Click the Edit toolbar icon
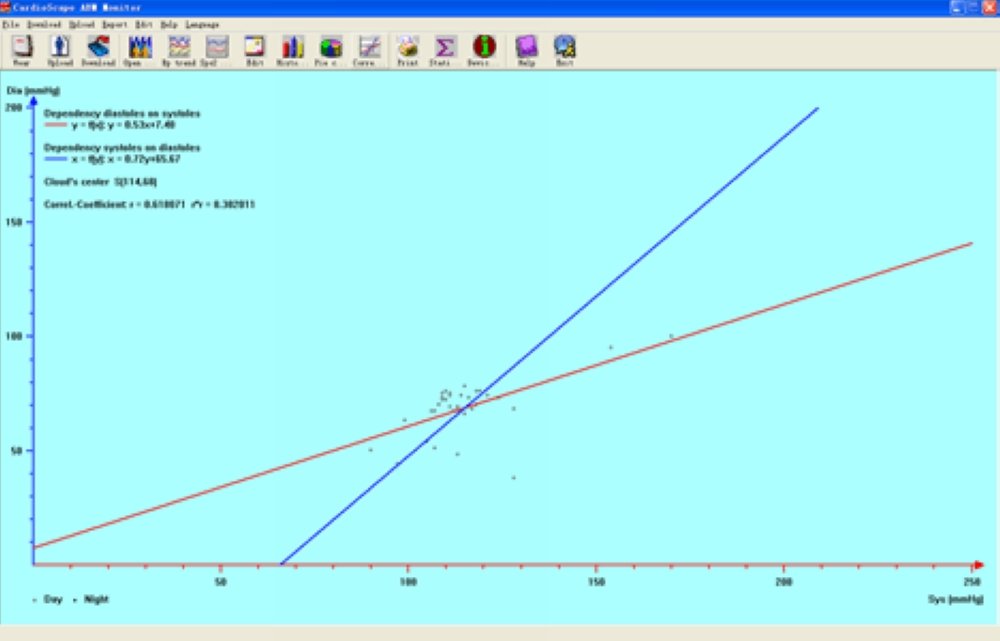 (254, 51)
